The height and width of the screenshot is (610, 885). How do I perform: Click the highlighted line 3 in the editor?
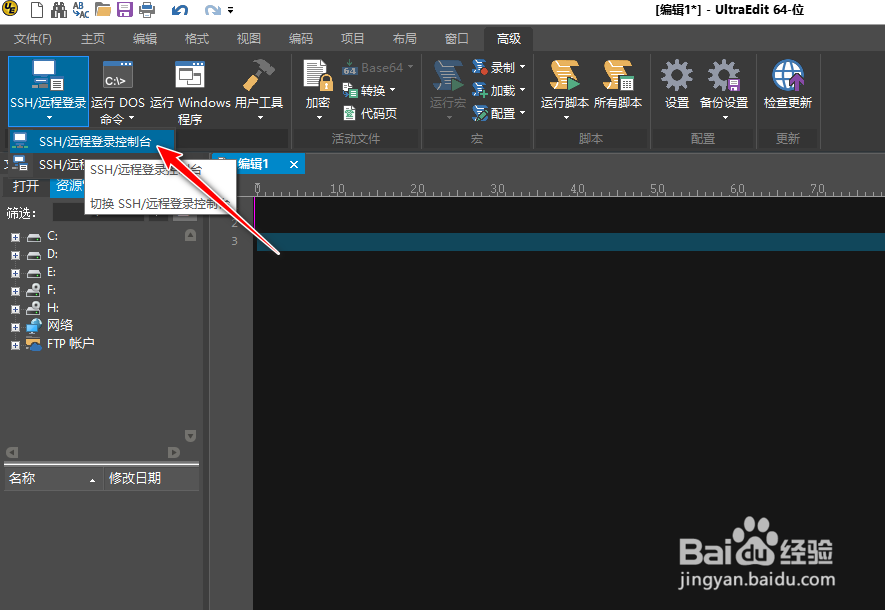(571, 242)
